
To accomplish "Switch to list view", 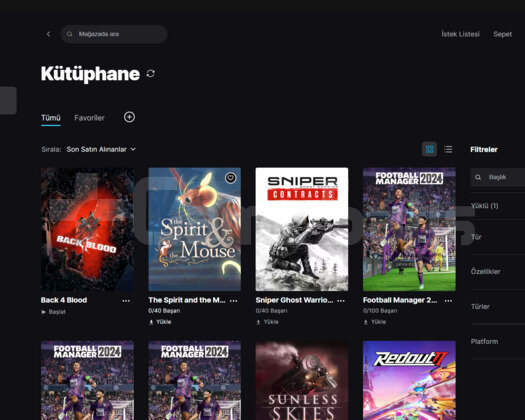I will [x=448, y=149].
